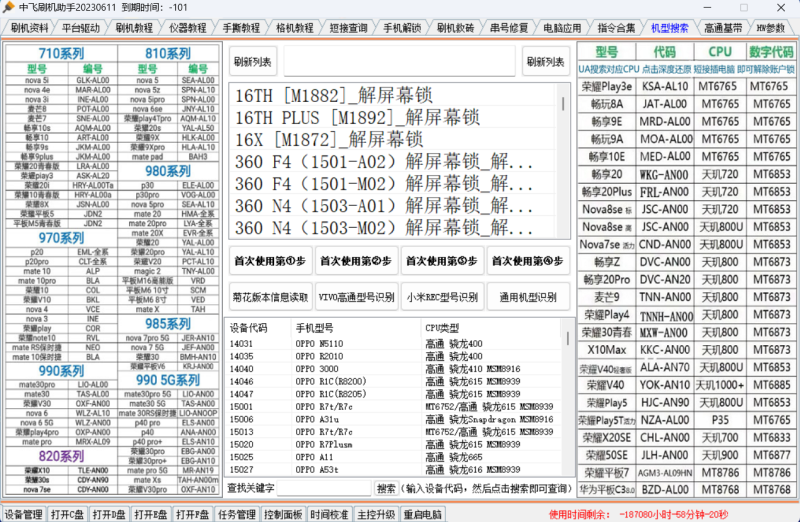This screenshot has height=522, width=800.
Task: Switch to the 短接查询 tab
Action: 348,28
